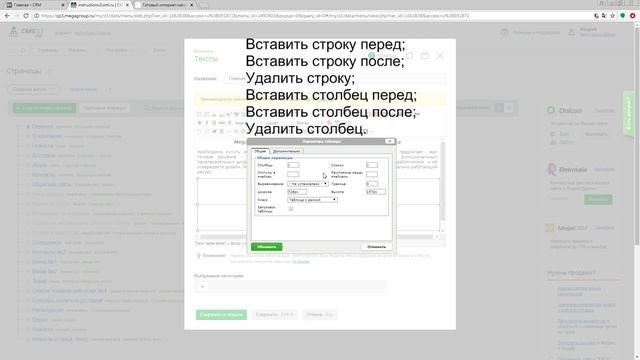Viewport: 640px width, 360px height.
Task: Close the Тексты popup window
Action: coord(440,56)
